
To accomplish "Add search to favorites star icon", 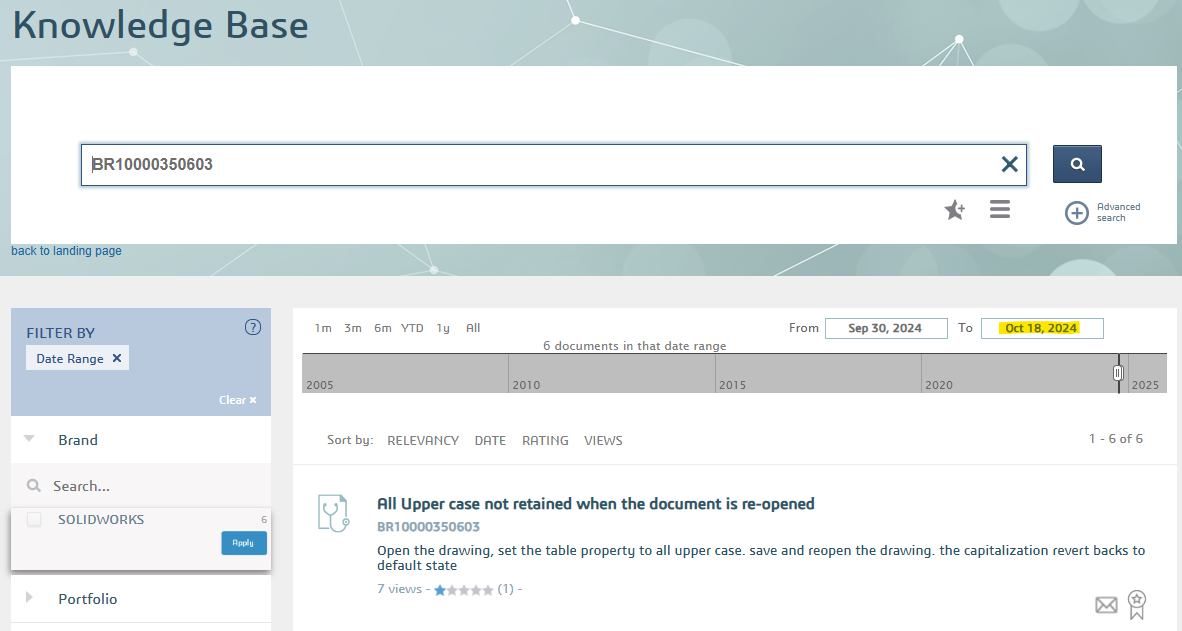I will click(x=955, y=210).
